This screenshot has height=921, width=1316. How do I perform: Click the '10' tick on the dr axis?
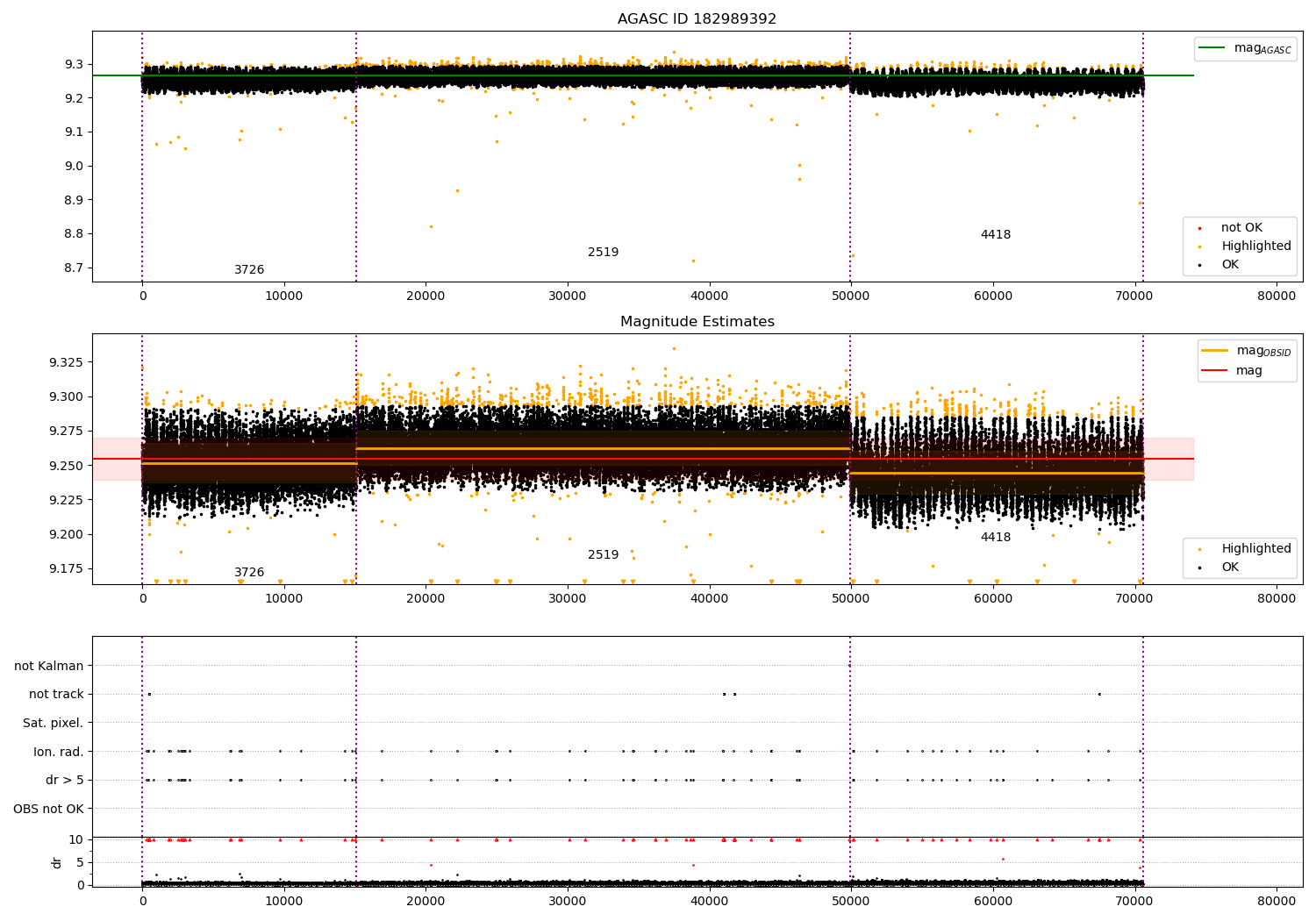coord(76,840)
